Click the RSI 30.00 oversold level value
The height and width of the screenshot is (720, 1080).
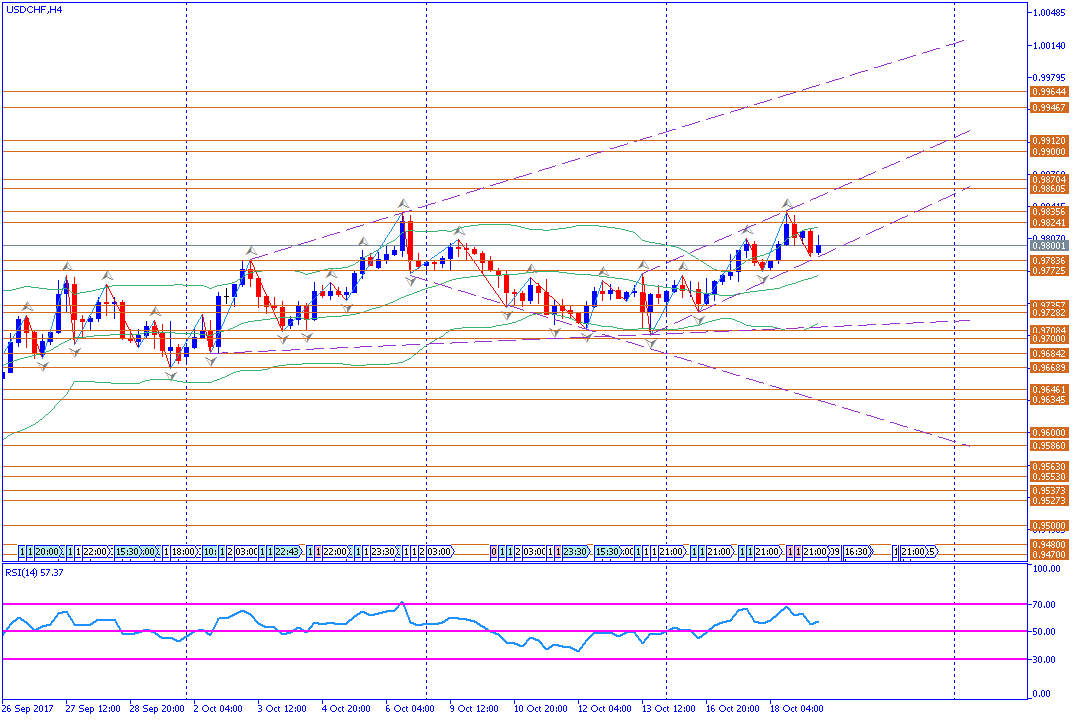click(1045, 660)
